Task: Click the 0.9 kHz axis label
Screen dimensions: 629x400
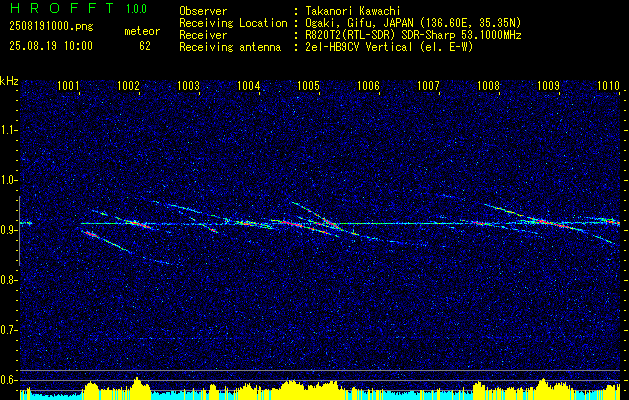Action: coord(8,230)
